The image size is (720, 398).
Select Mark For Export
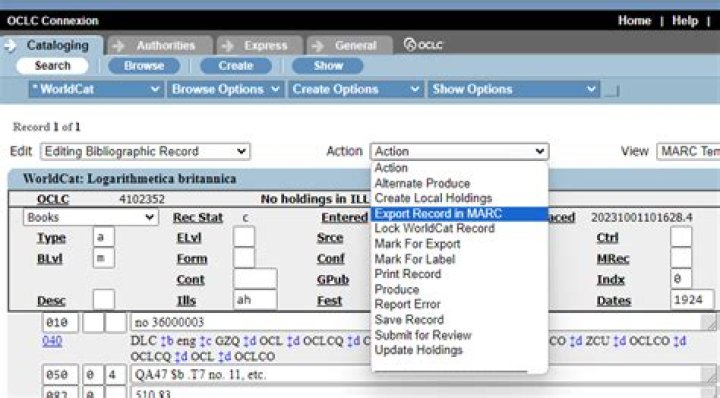459,244
